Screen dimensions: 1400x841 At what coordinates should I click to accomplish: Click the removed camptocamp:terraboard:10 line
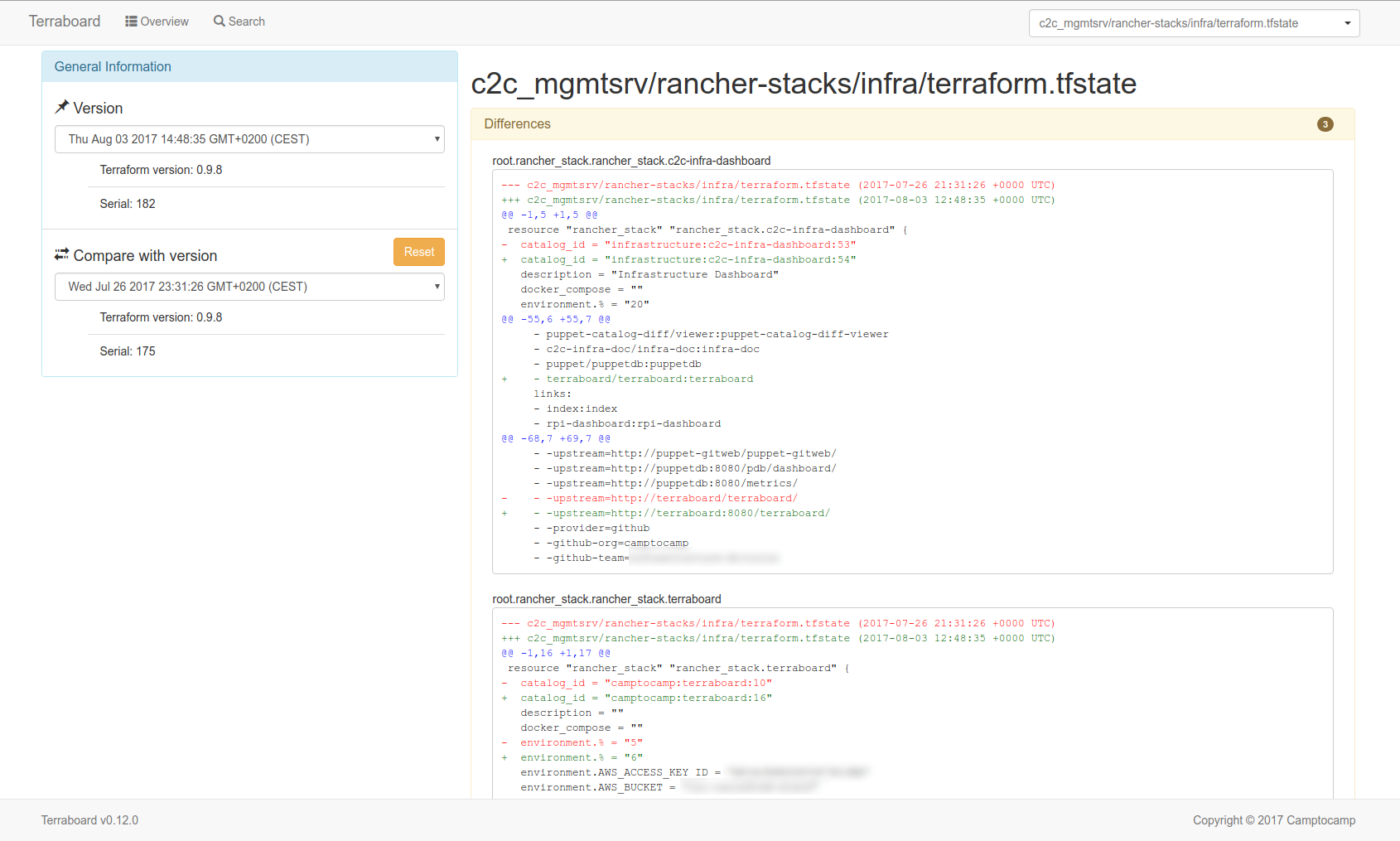[636, 683]
